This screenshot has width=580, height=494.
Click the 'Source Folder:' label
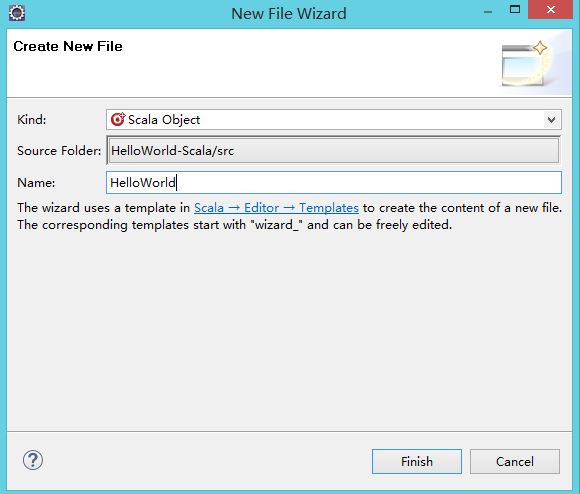(x=59, y=151)
